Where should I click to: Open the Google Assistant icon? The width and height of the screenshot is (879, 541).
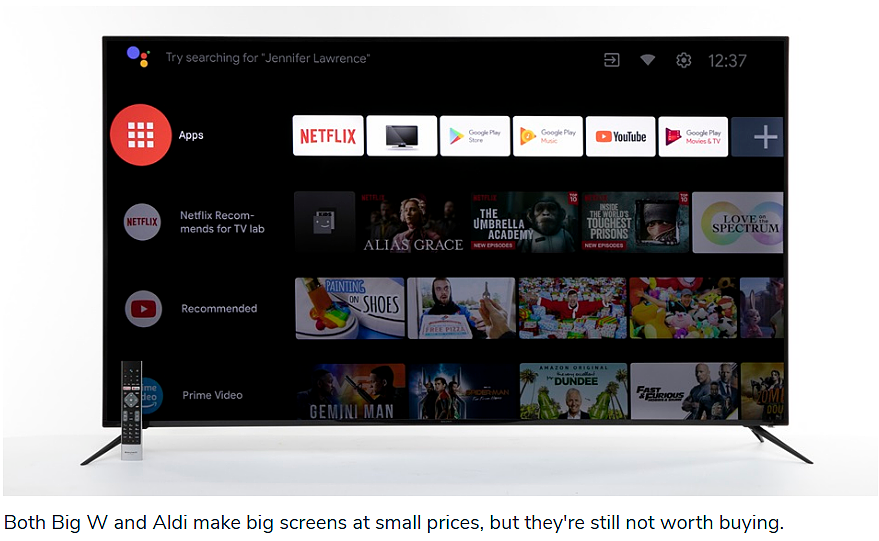pos(138,56)
